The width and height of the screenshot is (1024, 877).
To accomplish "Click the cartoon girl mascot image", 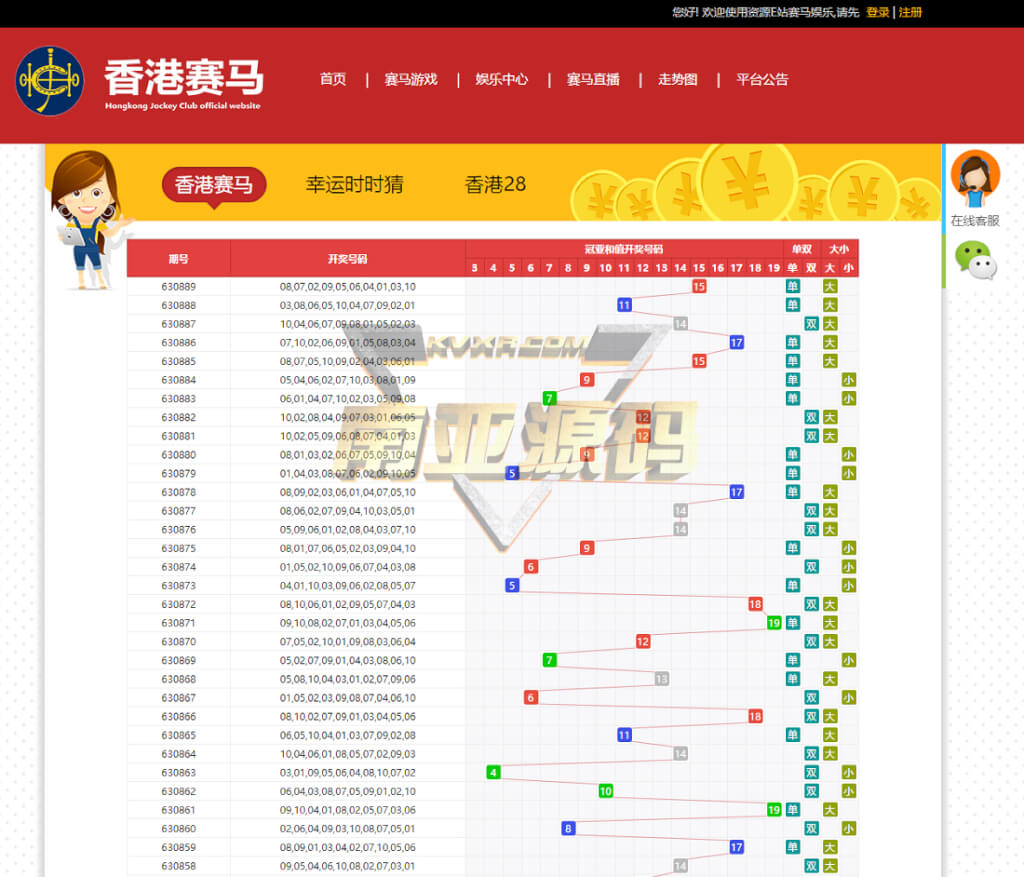I will click(87, 219).
